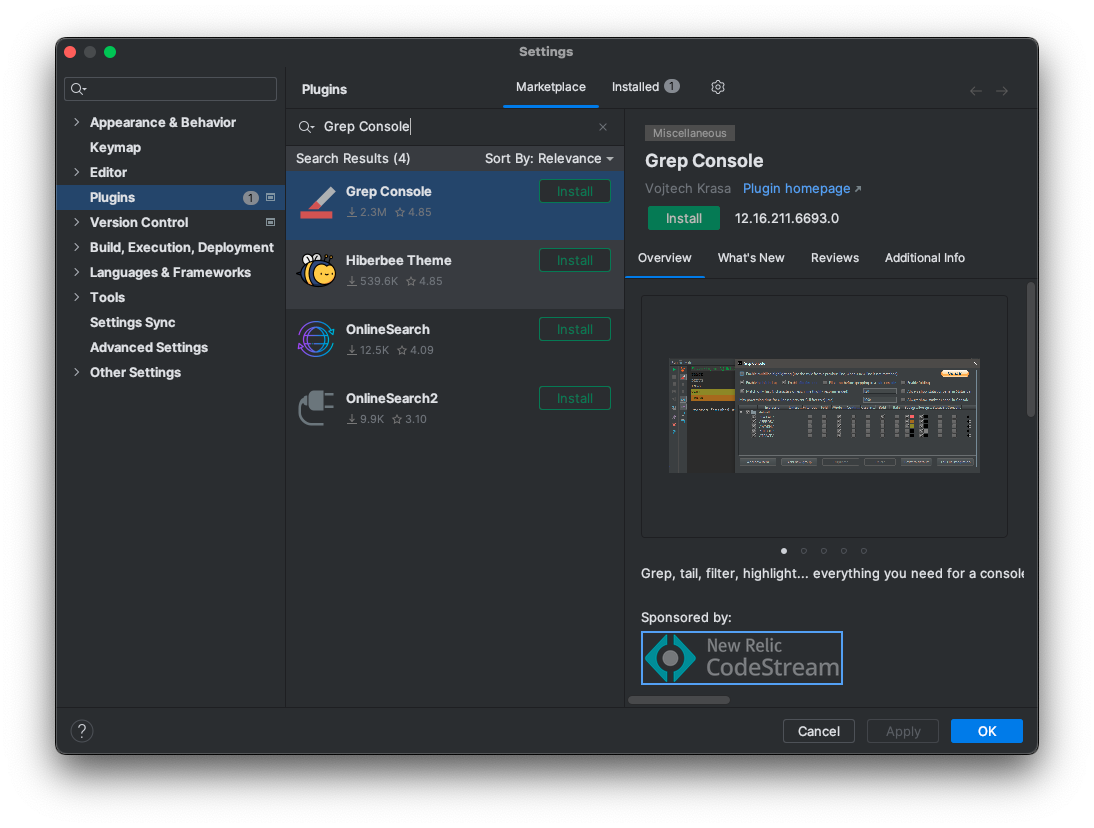Select Advanced Settings in the tree

[149, 347]
